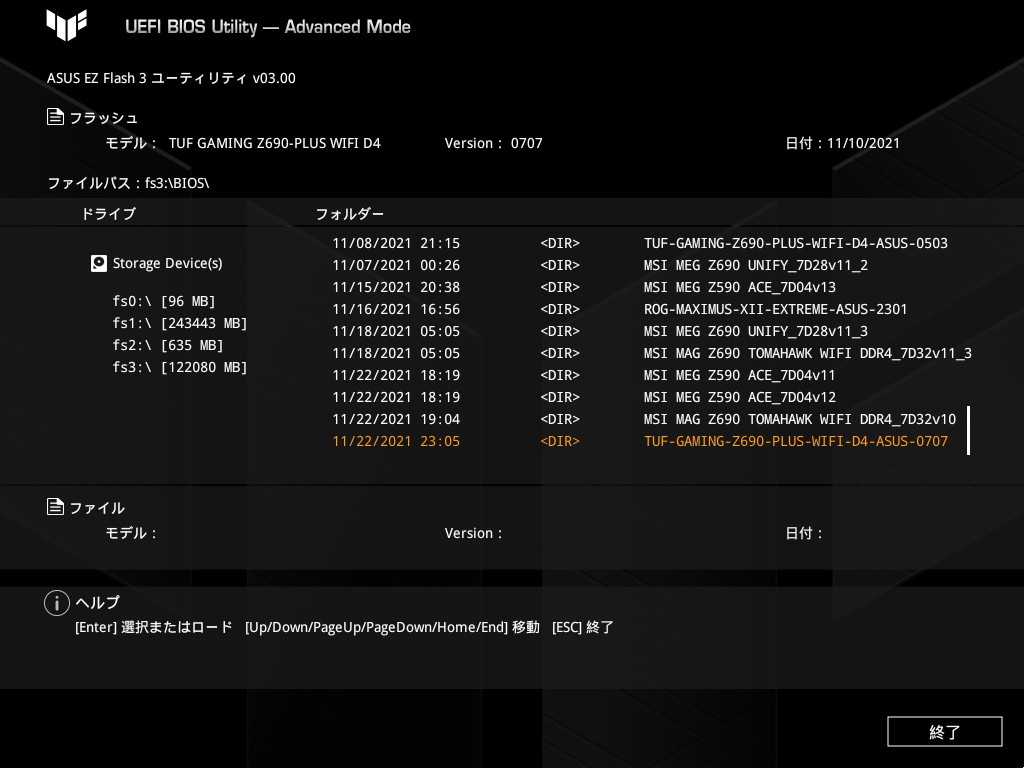Select Storage Device(s) label
This screenshot has height=768, width=1024.
(x=168, y=263)
